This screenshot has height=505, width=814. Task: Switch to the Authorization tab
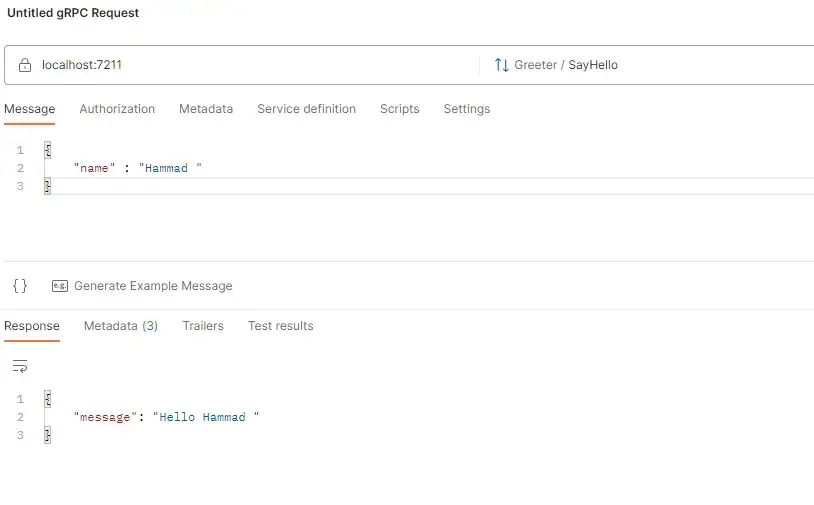[x=117, y=109]
